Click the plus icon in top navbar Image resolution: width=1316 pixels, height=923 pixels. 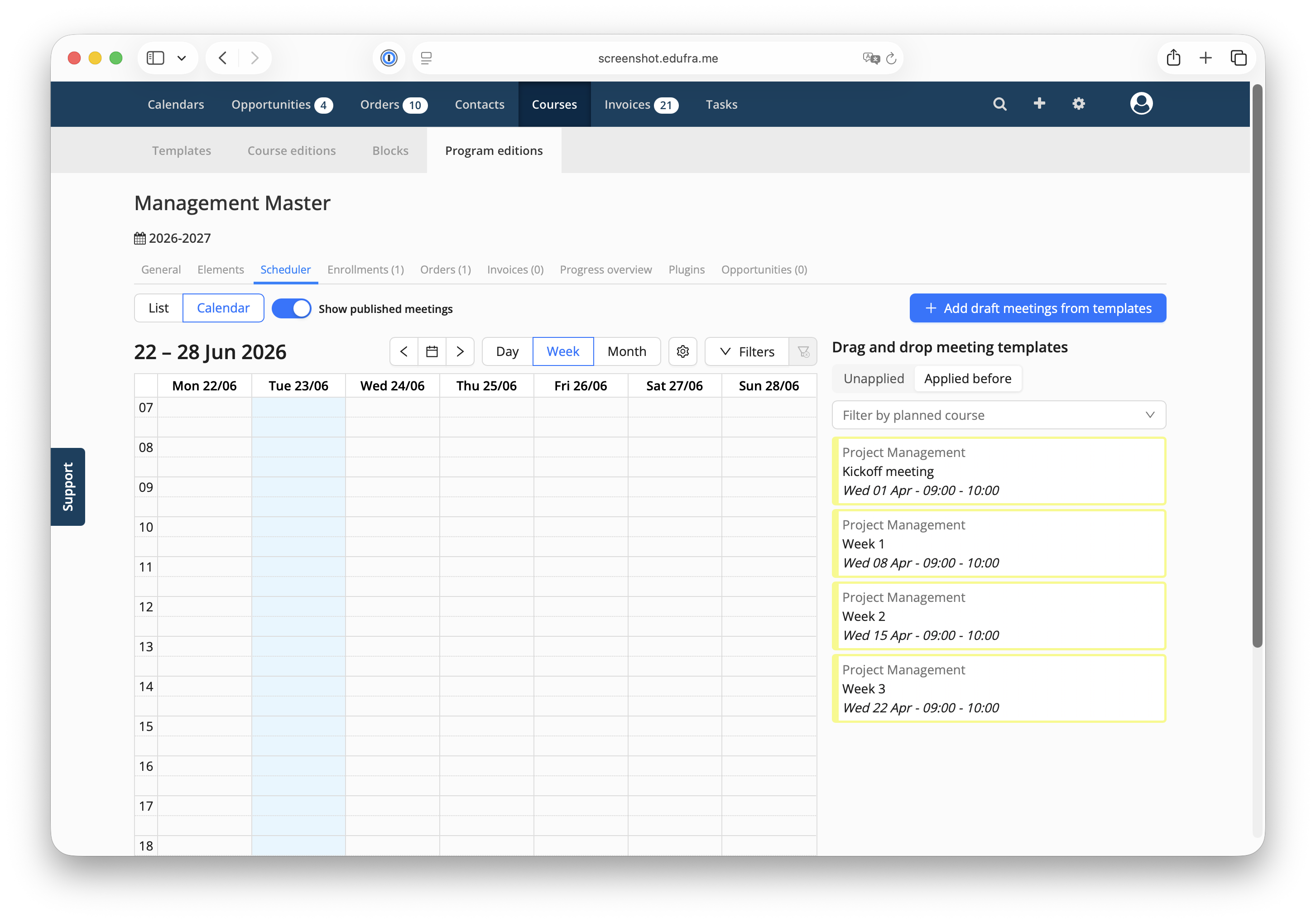point(1039,103)
